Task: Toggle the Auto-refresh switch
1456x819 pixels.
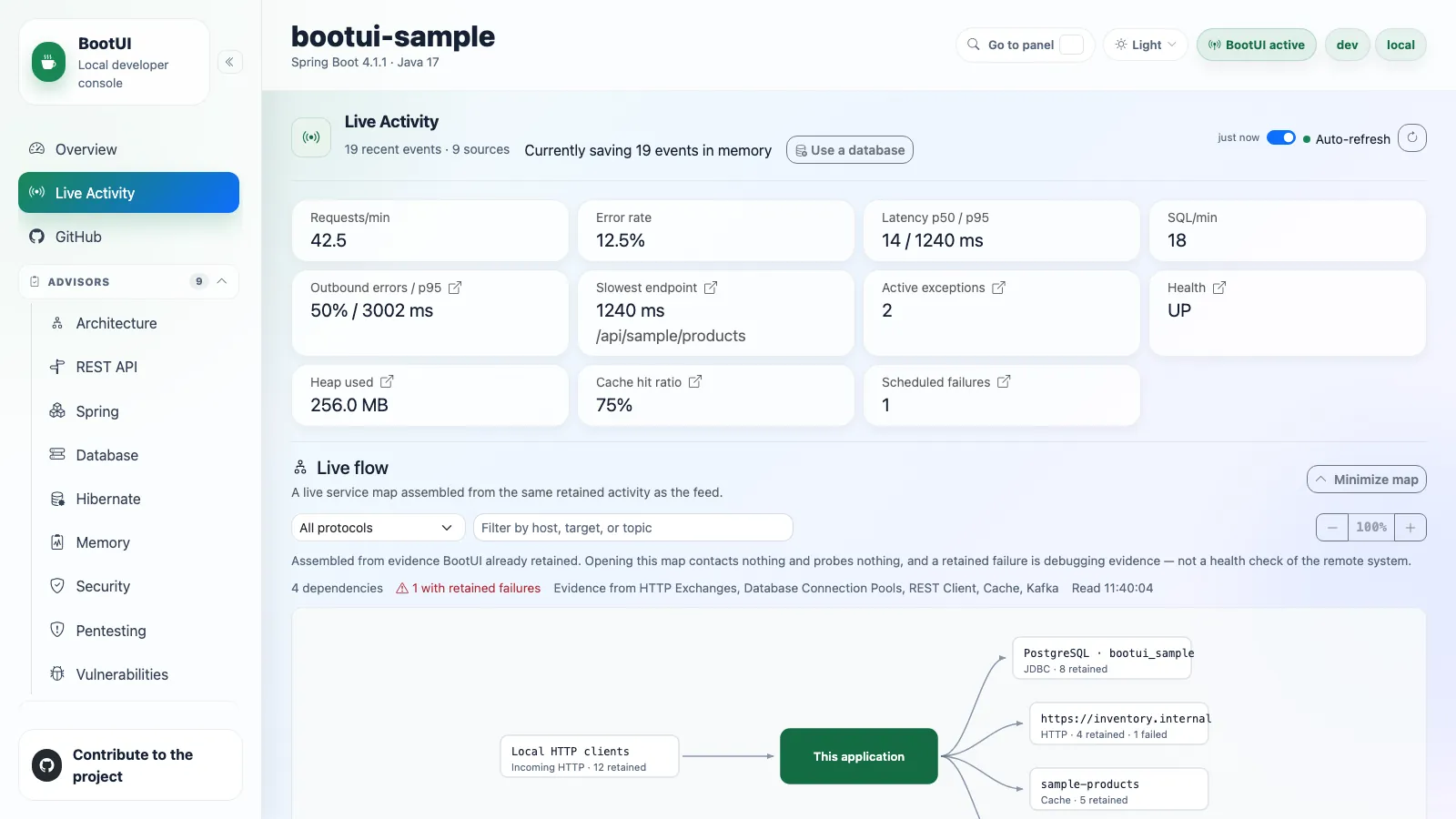Action: pyautogui.click(x=1281, y=137)
